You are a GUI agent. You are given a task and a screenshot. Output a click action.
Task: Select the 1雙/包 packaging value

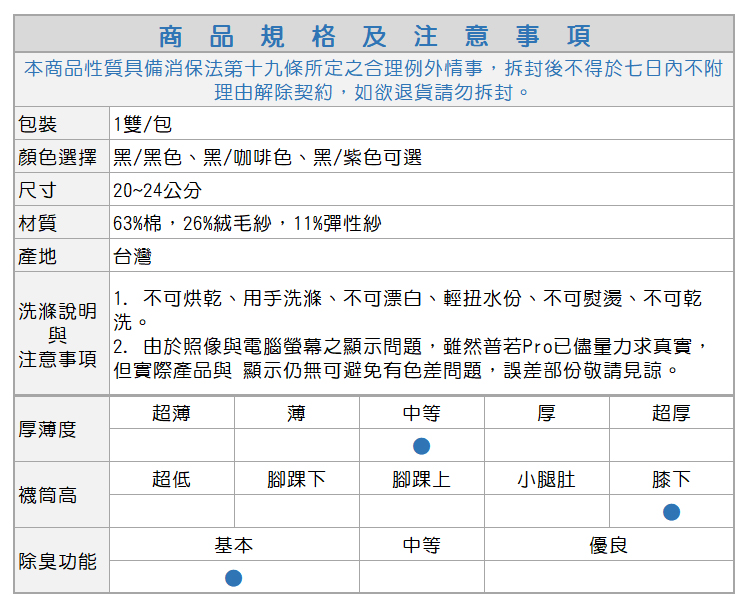[142, 124]
